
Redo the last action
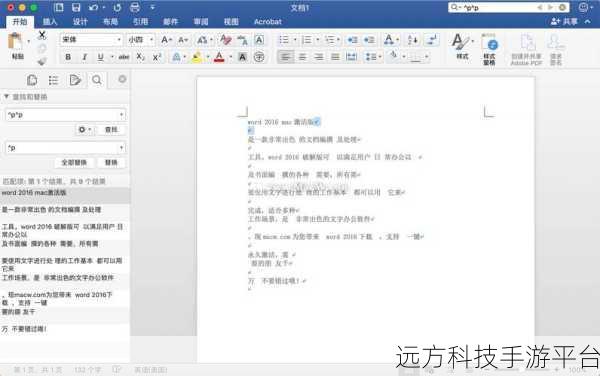coord(117,7)
